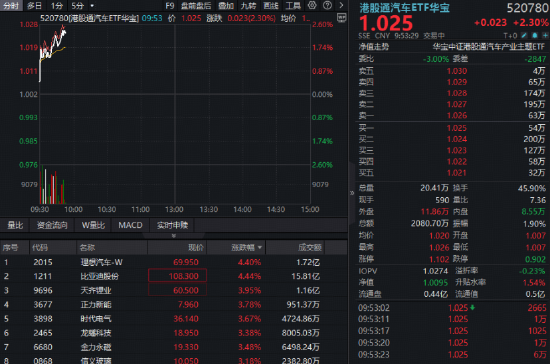Switch to 多日 chart tab
The height and width of the screenshot is (364, 550).
(x=34, y=6)
